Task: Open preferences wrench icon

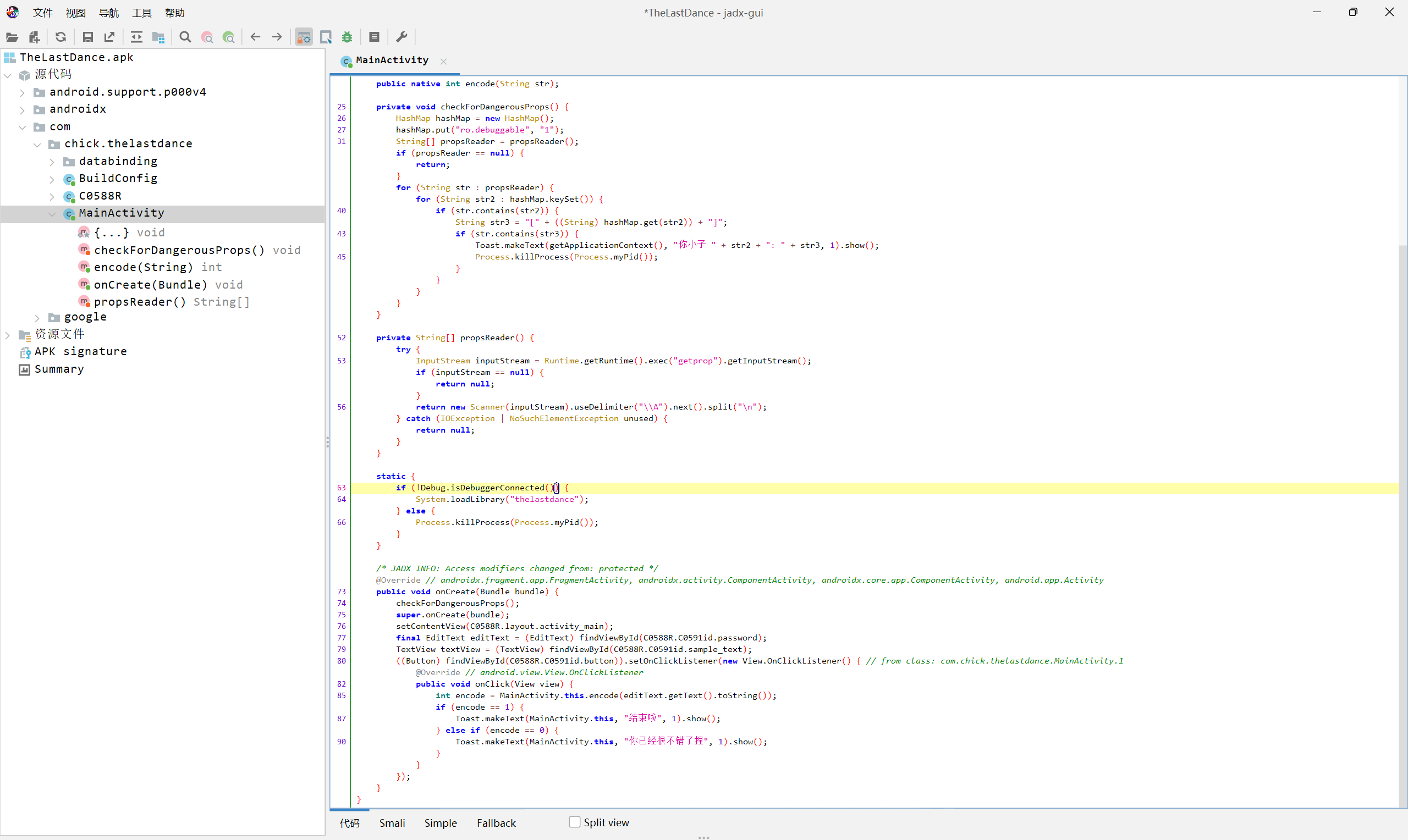Action: [402, 37]
